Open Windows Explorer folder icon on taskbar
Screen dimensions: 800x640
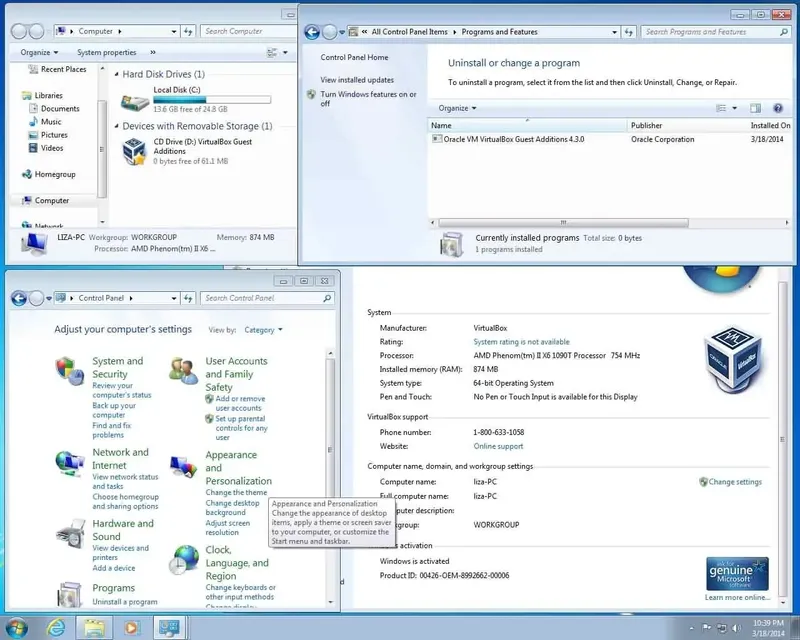click(94, 628)
